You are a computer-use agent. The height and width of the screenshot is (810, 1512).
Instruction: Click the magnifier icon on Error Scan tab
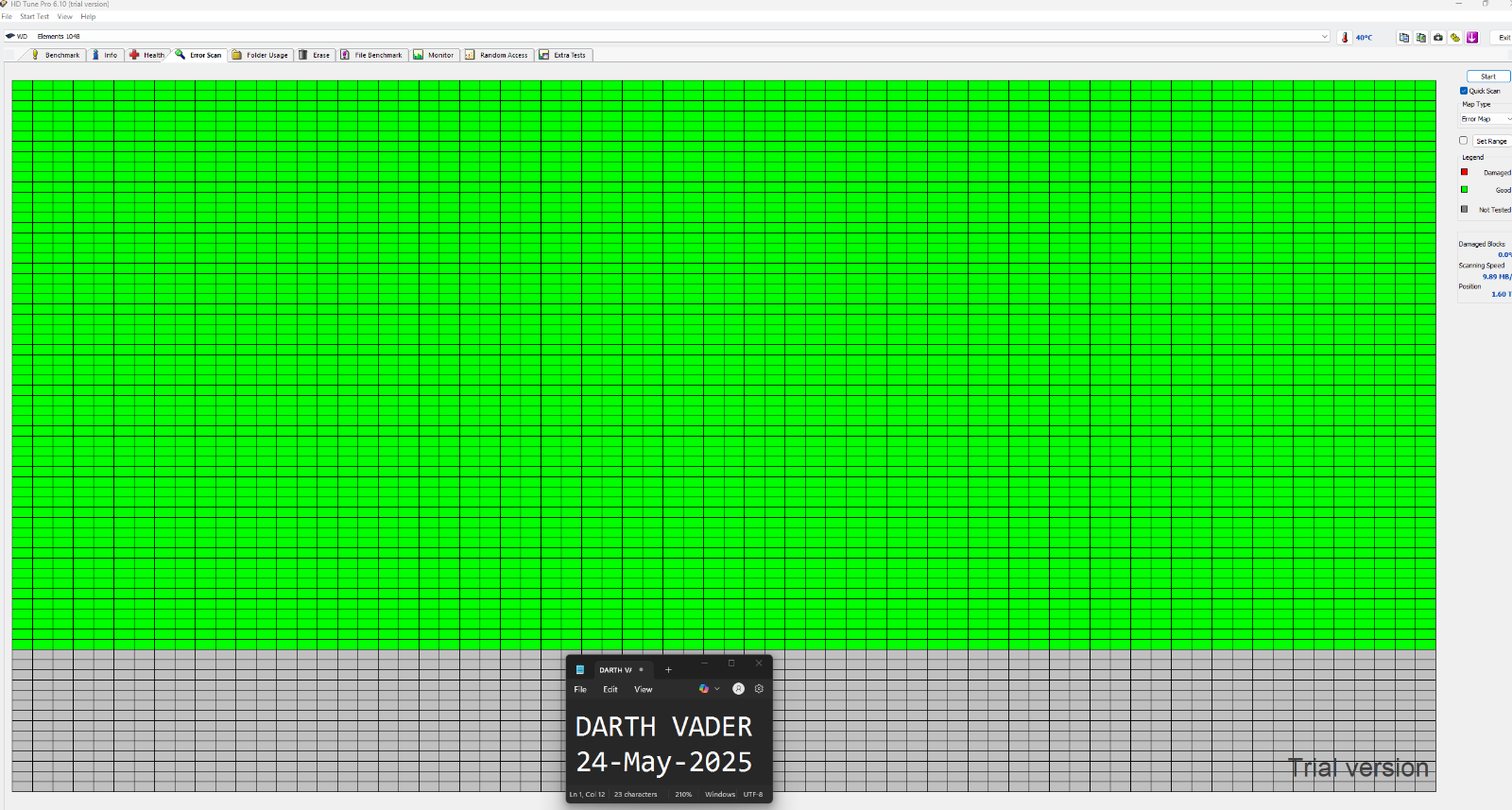[180, 54]
